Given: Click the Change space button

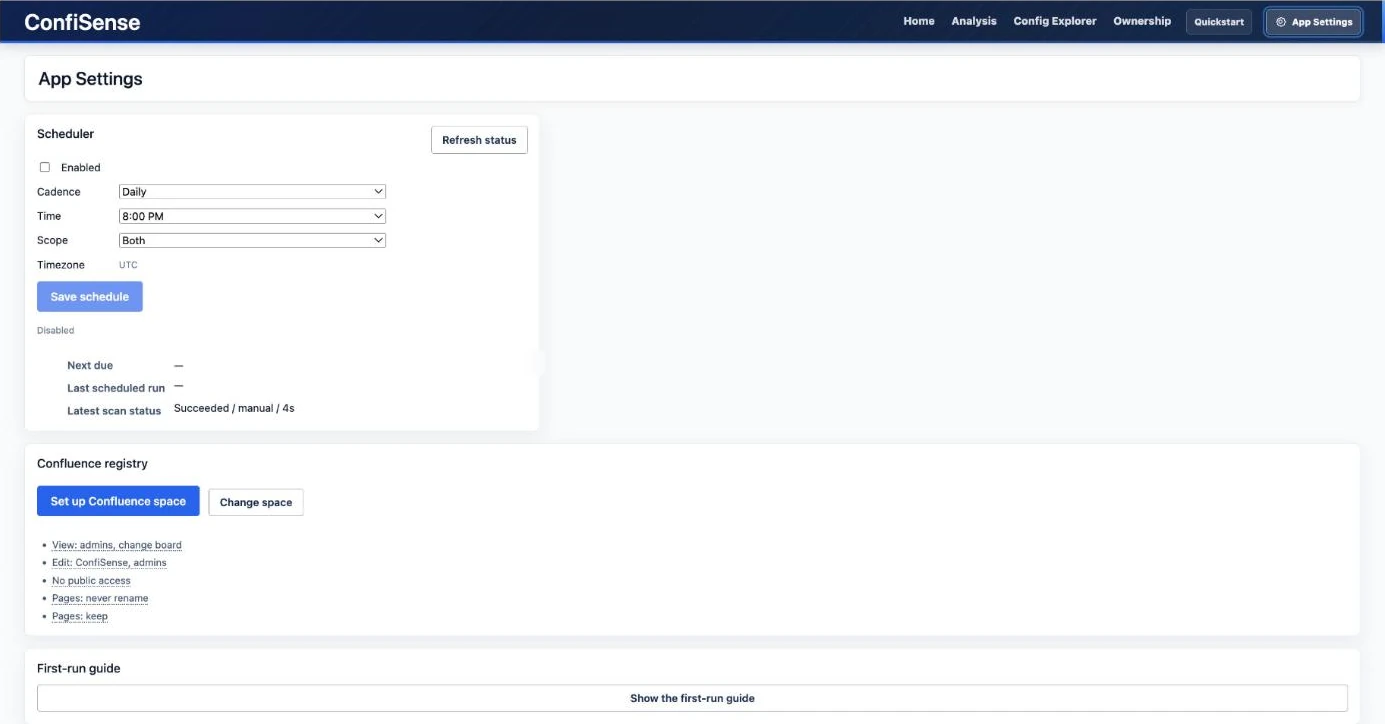Looking at the screenshot, I should point(256,502).
